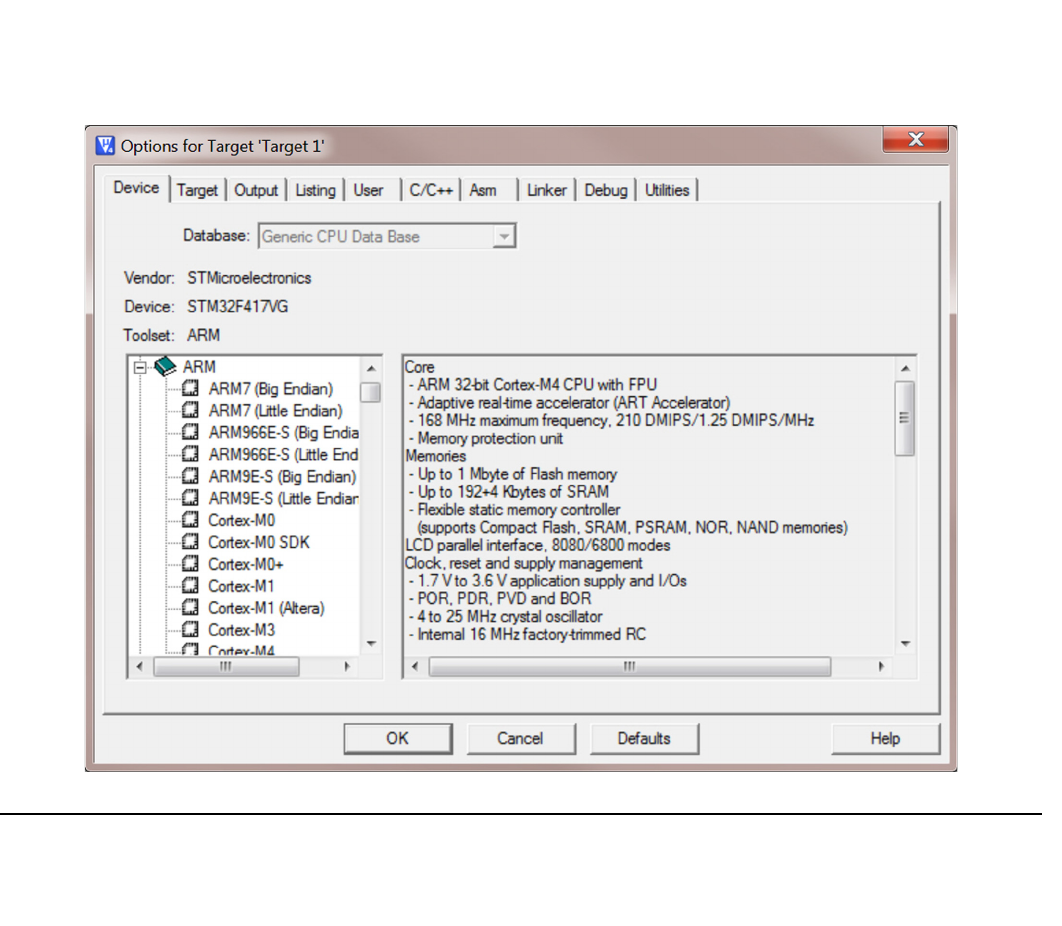Click device tree horizontal scrollbar thumb
Viewport: 1062px width, 926px height.
point(226,667)
